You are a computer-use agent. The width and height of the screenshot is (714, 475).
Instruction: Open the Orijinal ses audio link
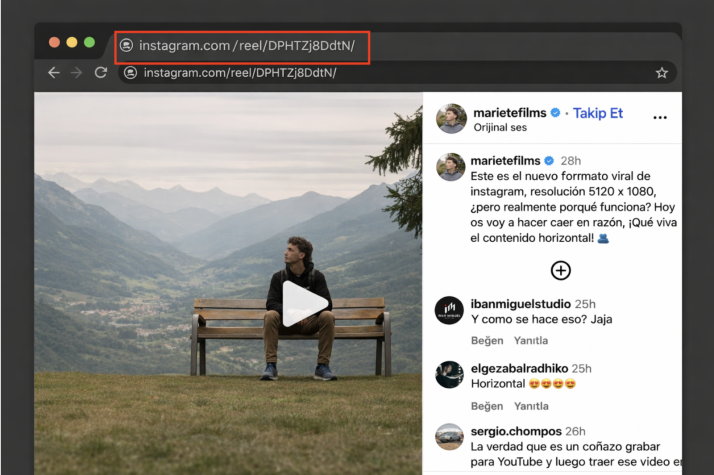500,128
